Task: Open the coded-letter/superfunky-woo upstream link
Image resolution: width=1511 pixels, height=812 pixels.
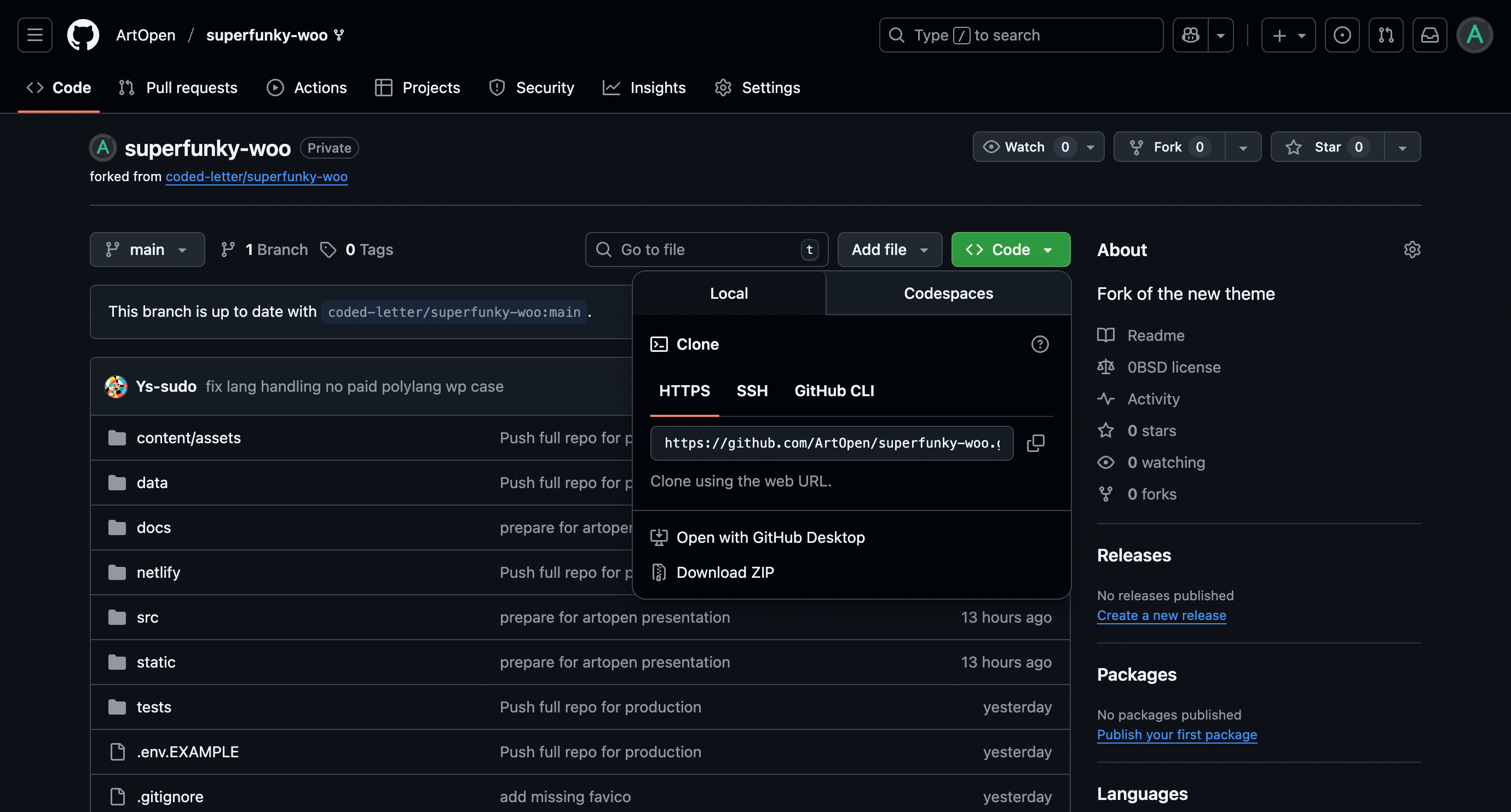Action: pyautogui.click(x=256, y=177)
